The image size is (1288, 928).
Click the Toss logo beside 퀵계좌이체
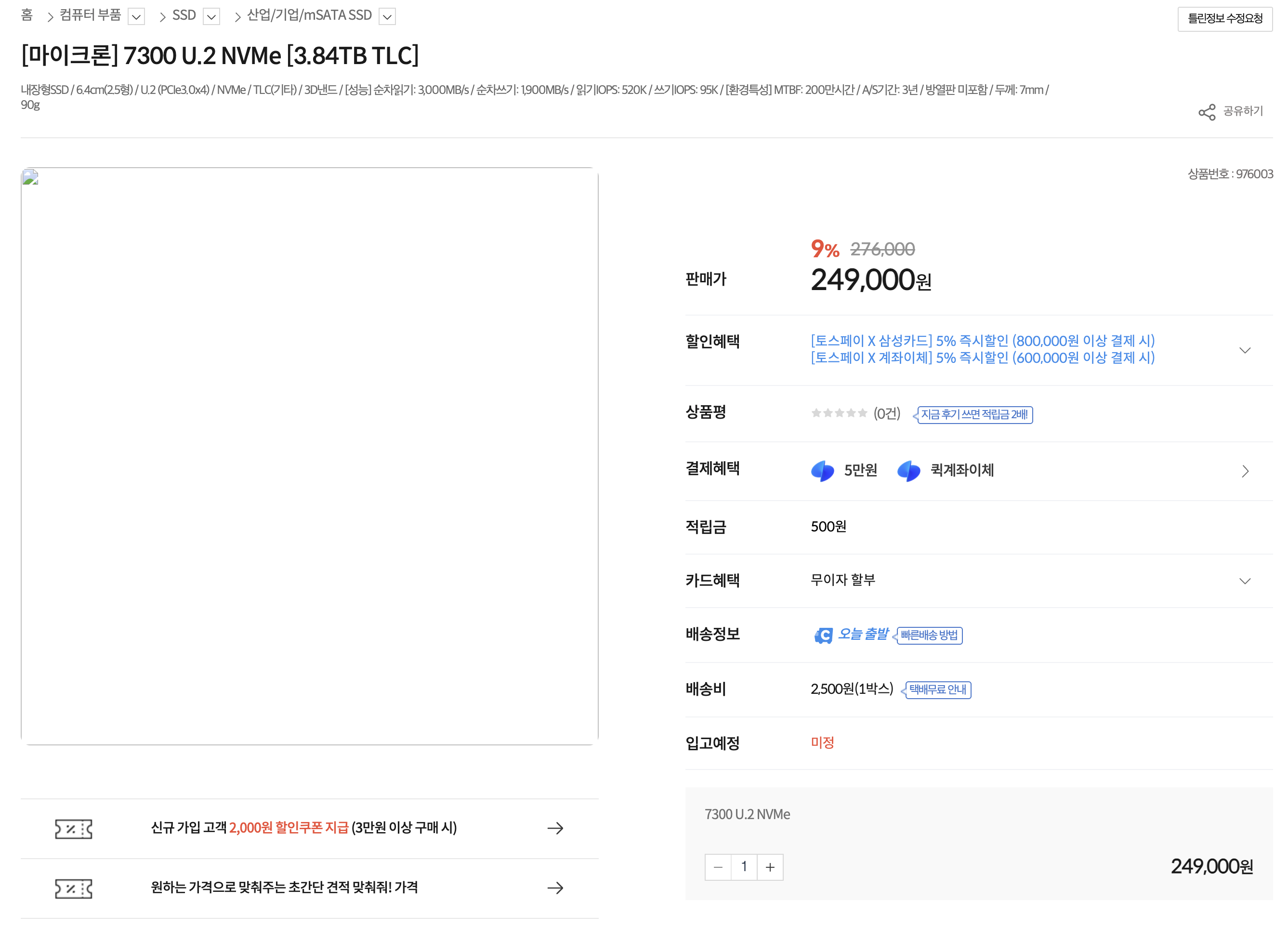pos(908,471)
